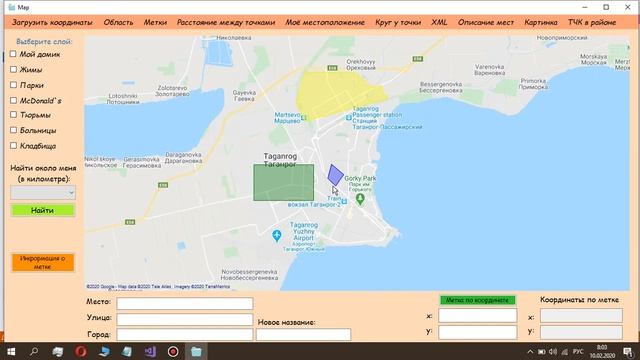Click the Primorka label on map
Image resolution: width=640 pixels, height=360 pixels.
[x=533, y=84]
